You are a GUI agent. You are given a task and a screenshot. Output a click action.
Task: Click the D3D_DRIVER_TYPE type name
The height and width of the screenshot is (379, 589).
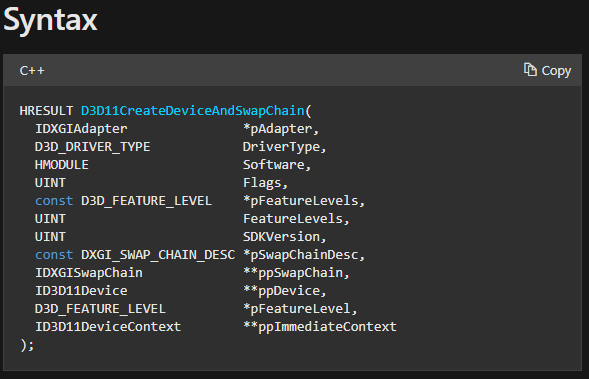(92, 147)
